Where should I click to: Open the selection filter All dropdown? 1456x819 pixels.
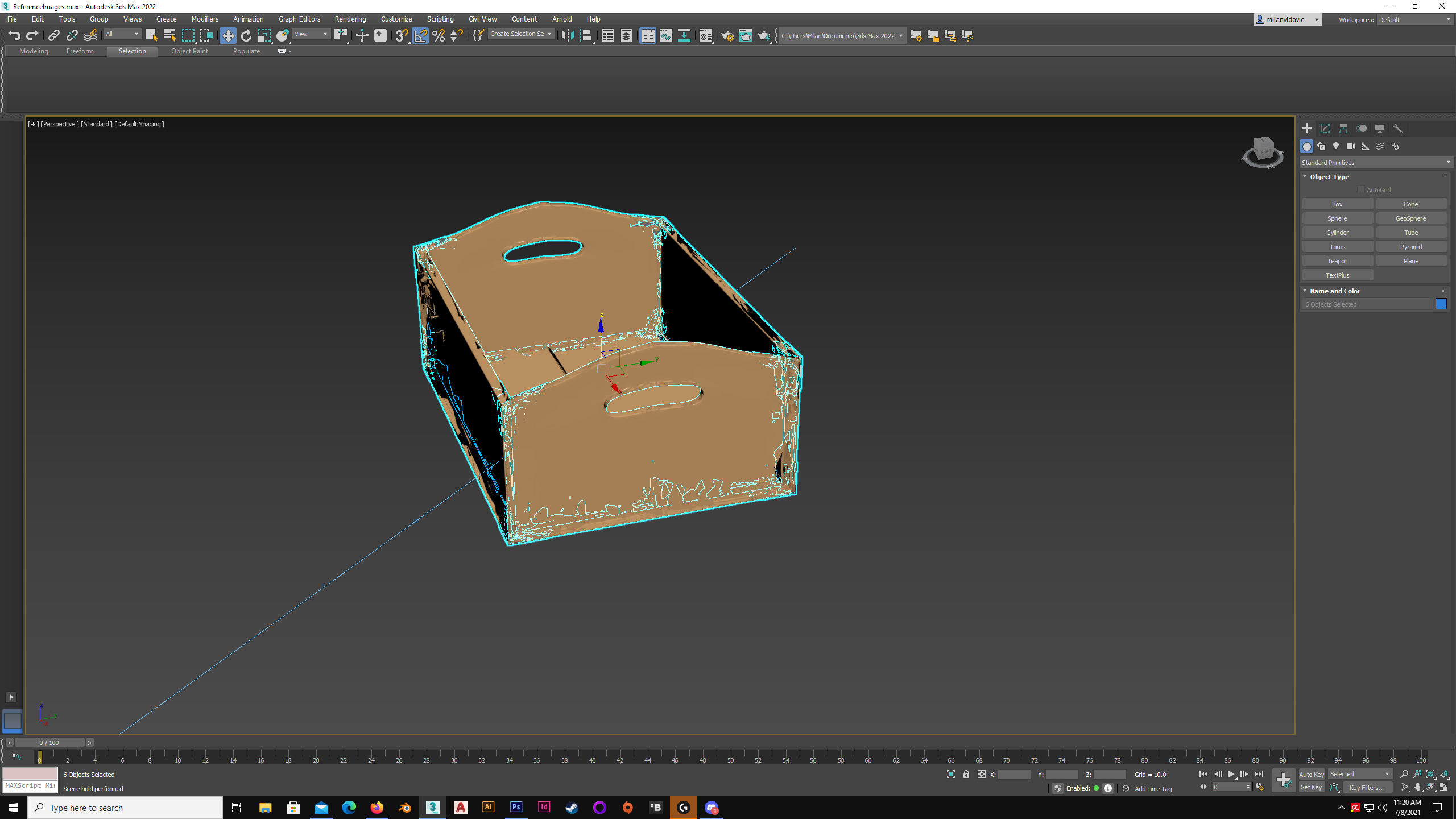(x=121, y=34)
